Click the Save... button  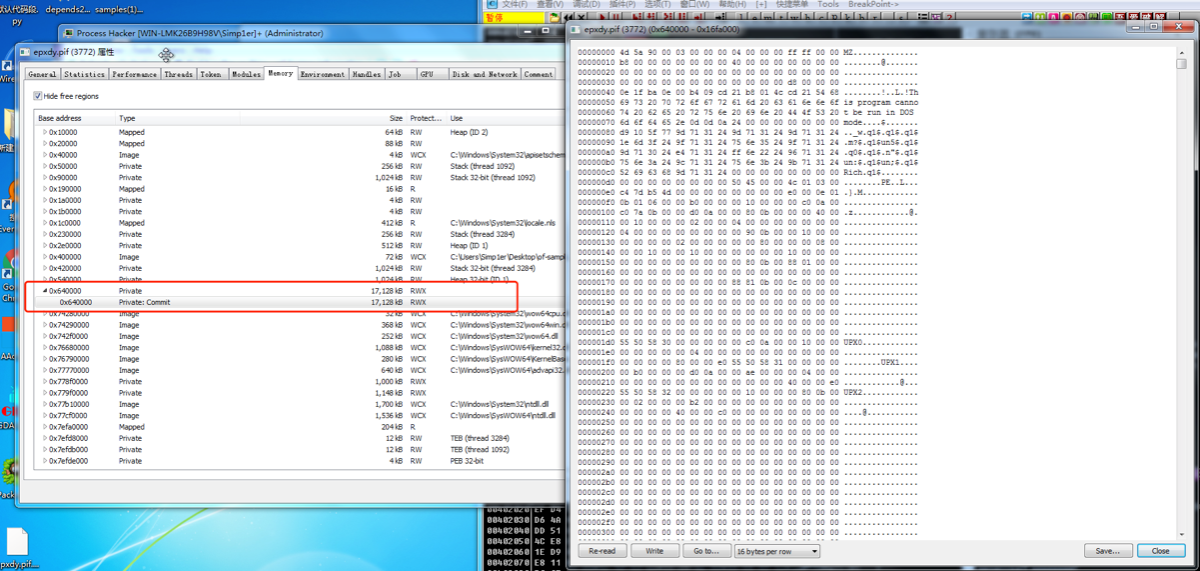pos(1108,551)
